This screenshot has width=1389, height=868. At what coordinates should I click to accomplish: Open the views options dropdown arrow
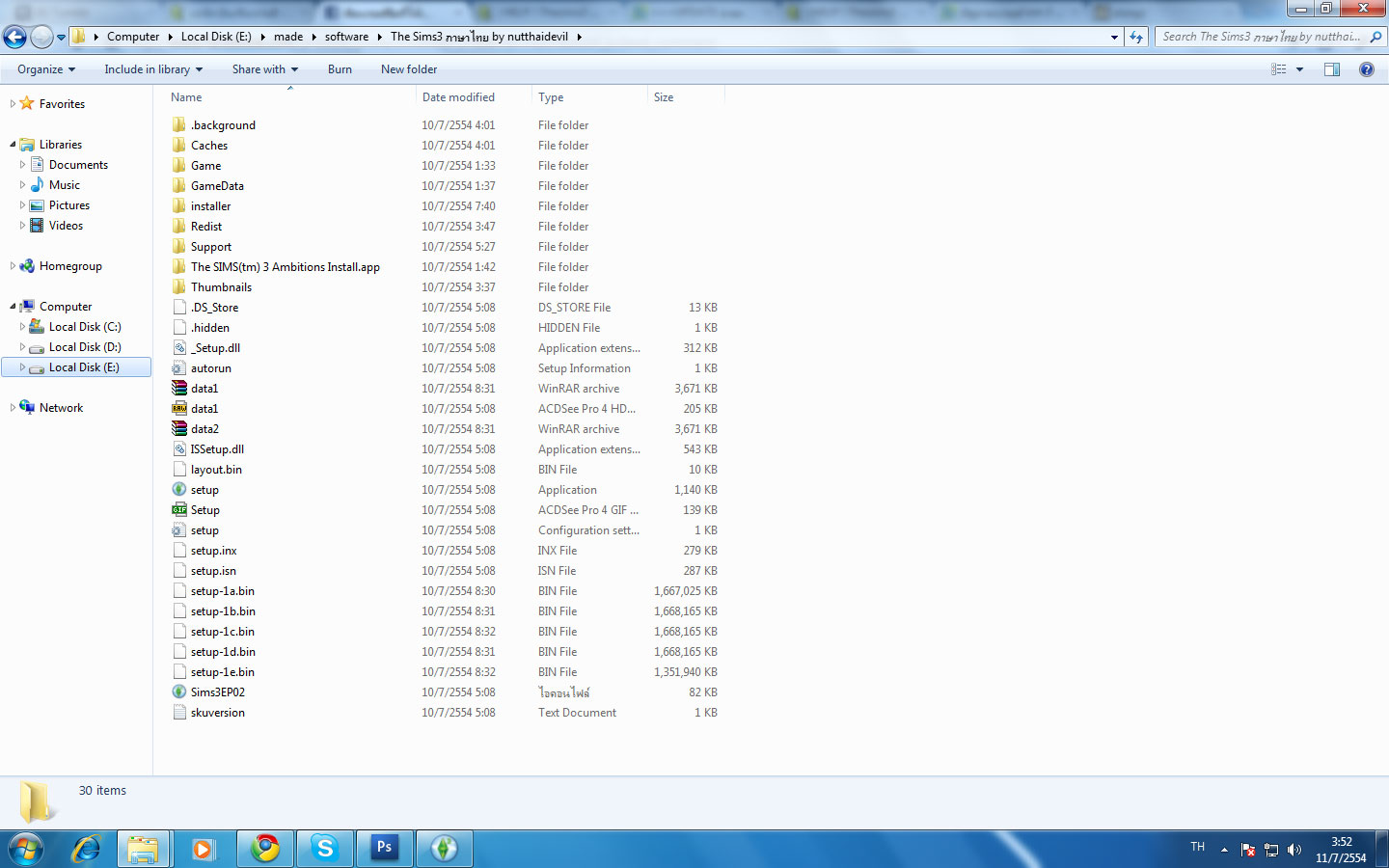pos(1299,69)
